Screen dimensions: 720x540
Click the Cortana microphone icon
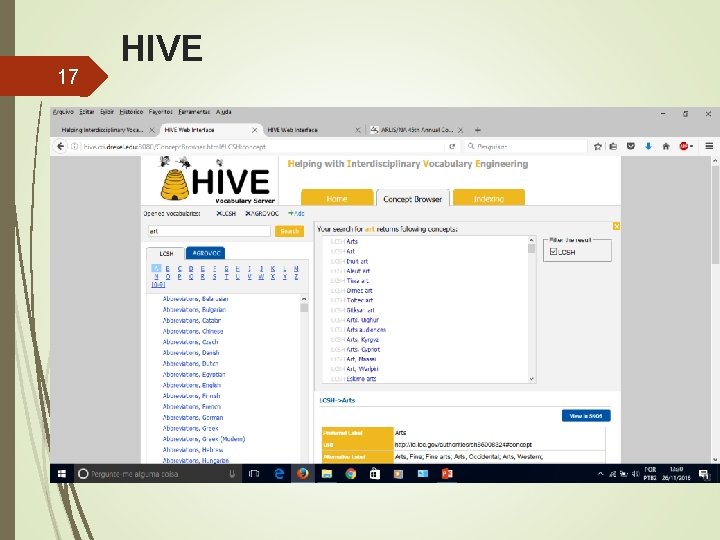232,474
